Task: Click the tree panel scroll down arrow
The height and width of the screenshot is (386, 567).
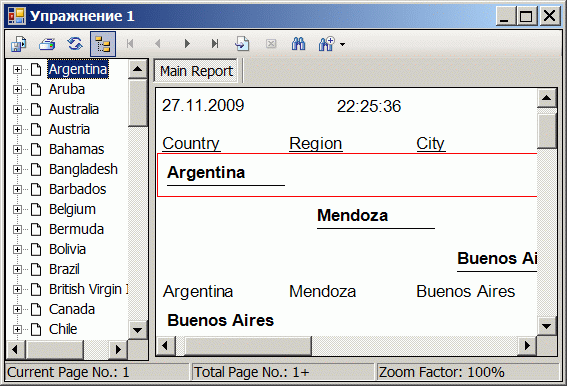Action: click(x=138, y=330)
